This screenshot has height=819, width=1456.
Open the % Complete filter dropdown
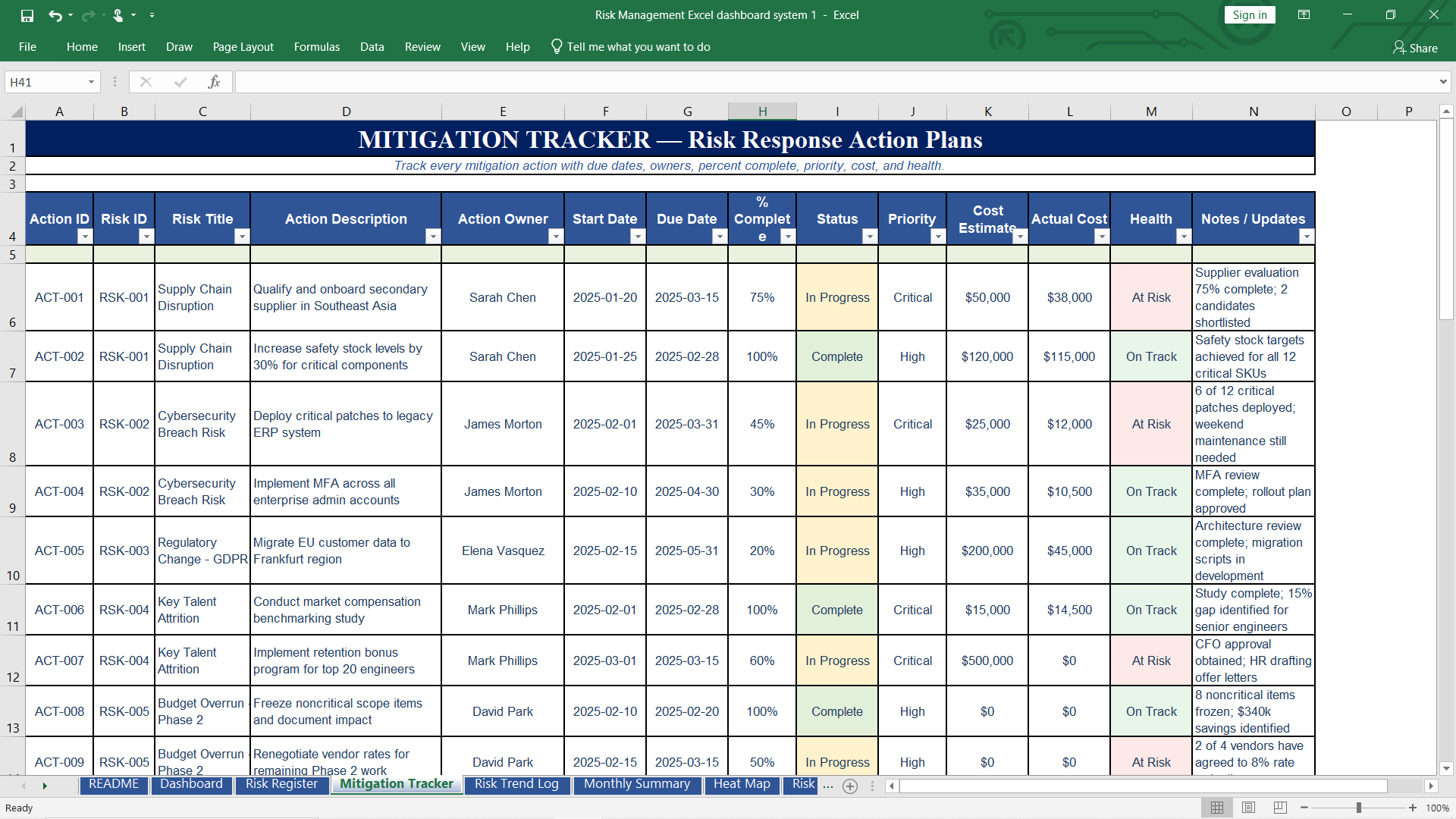pos(788,237)
